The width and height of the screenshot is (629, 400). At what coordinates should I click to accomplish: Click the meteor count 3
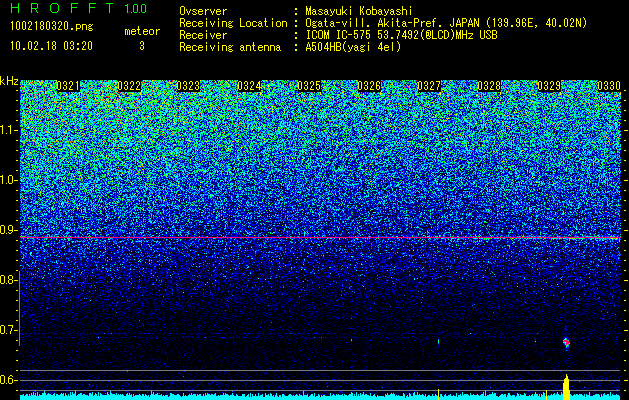tap(142, 46)
